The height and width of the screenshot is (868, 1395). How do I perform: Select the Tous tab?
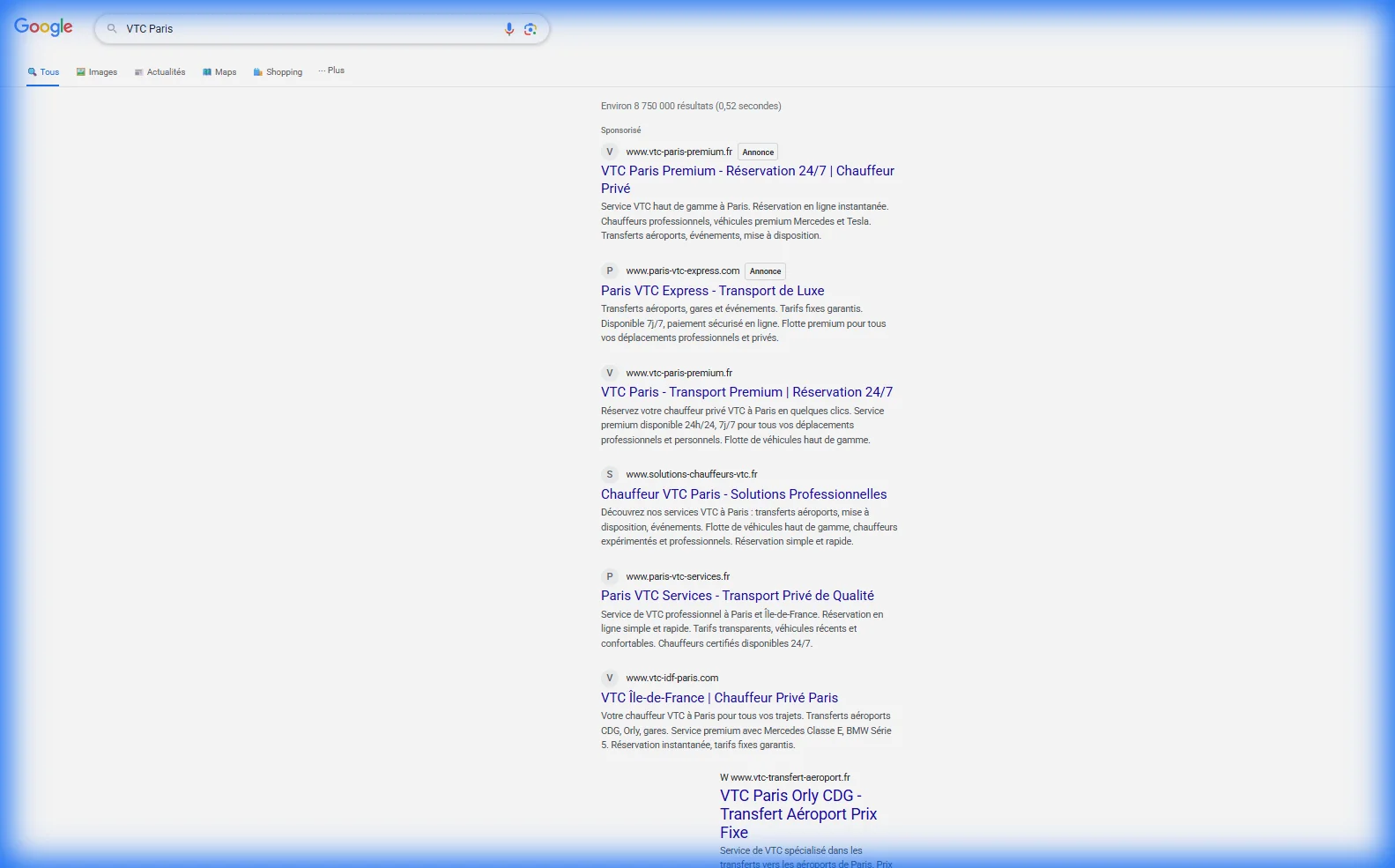(x=43, y=72)
